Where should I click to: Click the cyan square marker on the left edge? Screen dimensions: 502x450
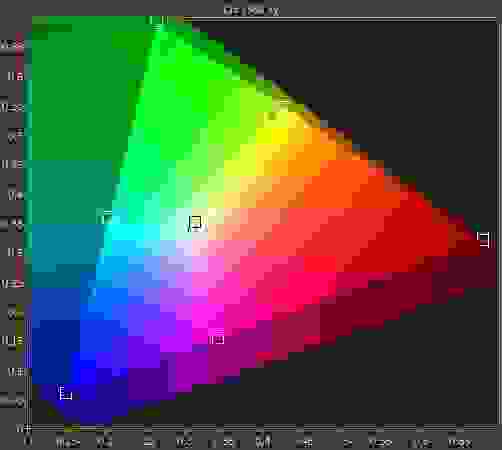point(105,217)
